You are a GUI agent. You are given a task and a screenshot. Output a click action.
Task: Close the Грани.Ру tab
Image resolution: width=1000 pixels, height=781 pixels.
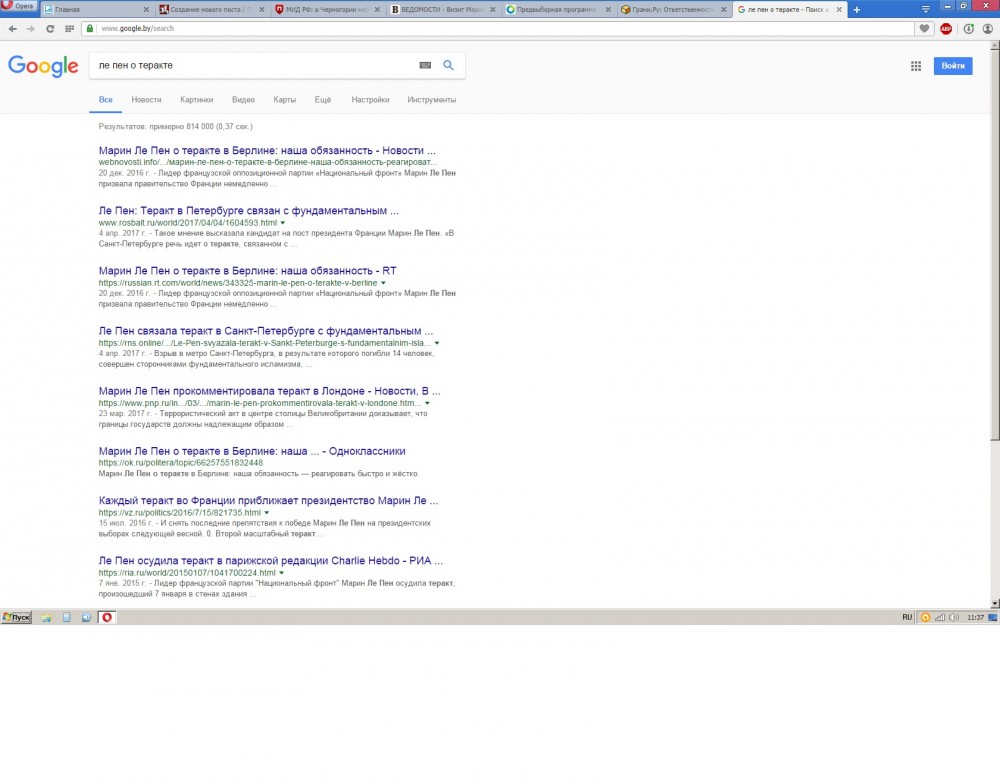(x=723, y=10)
